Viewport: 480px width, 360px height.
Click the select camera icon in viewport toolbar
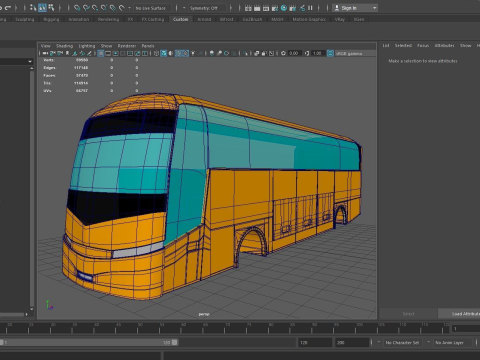(x=45, y=53)
